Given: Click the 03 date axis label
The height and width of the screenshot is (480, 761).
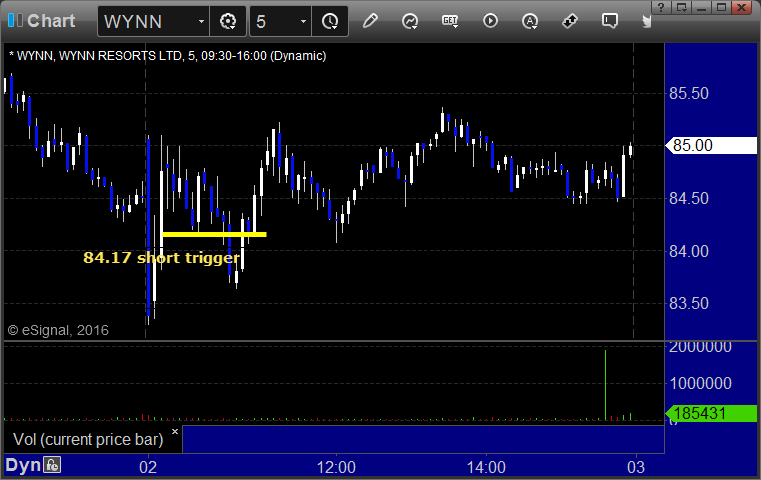Looking at the screenshot, I should point(636,467).
